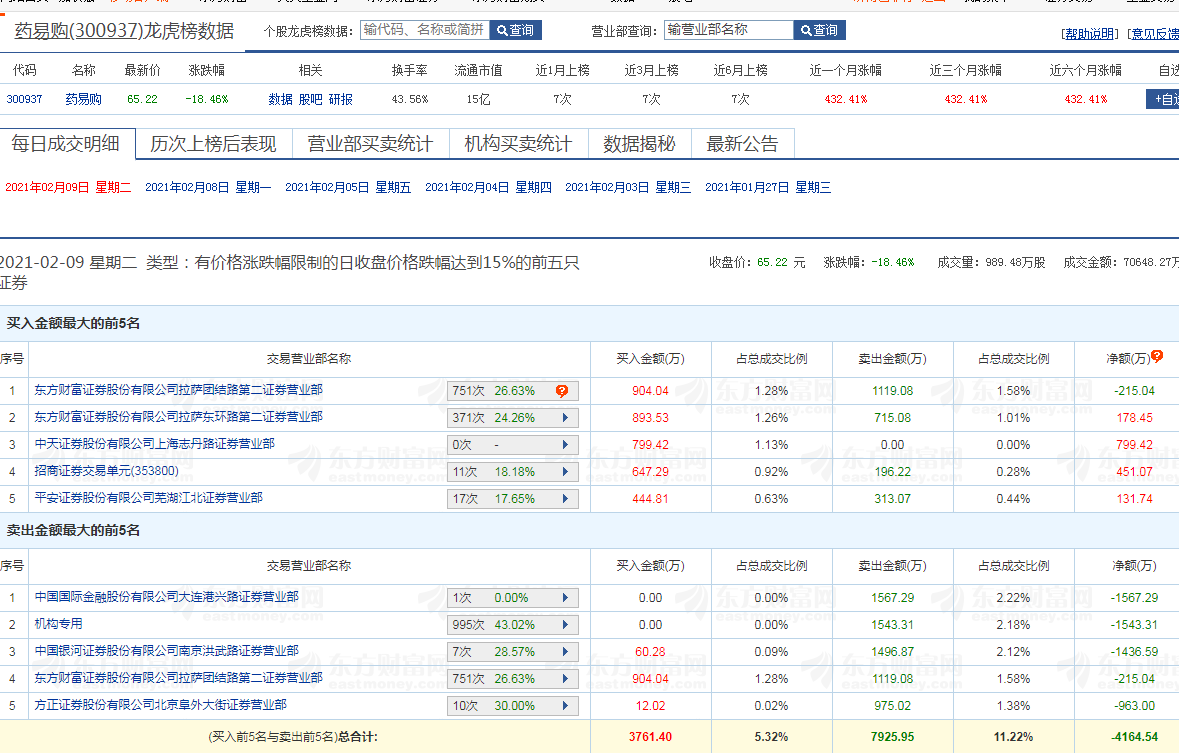1179x753 pixels.
Task: Expand arrow for 7次 28.57% row
Action: coord(565,651)
